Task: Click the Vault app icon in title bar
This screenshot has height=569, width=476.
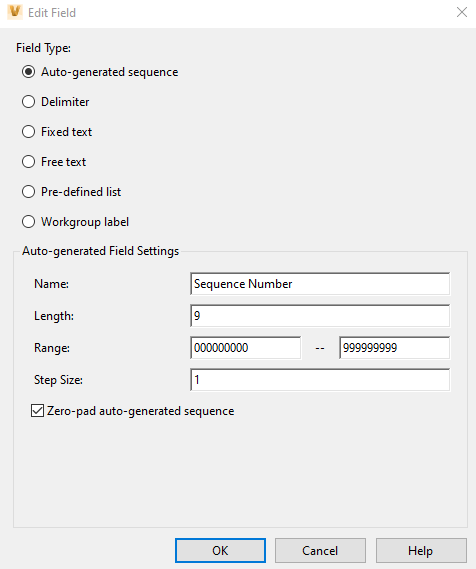Action: (x=15, y=12)
